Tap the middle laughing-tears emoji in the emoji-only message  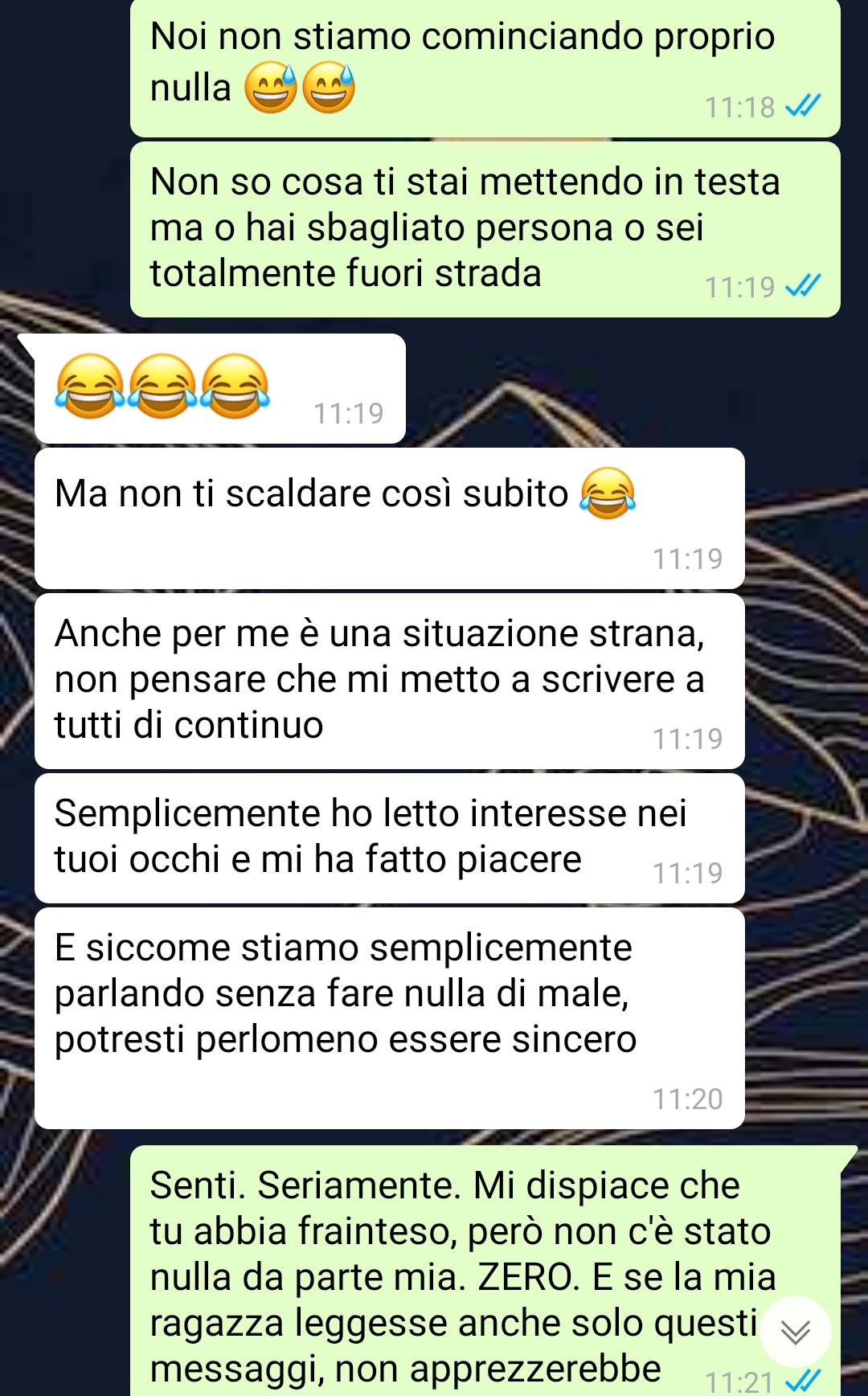click(x=162, y=386)
